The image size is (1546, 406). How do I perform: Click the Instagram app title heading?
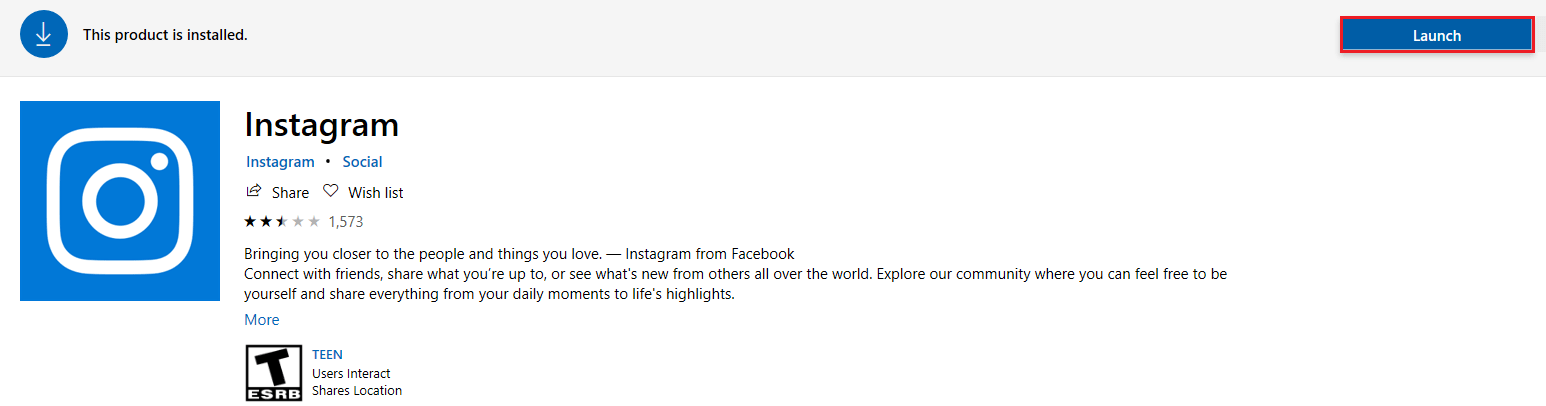(x=321, y=125)
